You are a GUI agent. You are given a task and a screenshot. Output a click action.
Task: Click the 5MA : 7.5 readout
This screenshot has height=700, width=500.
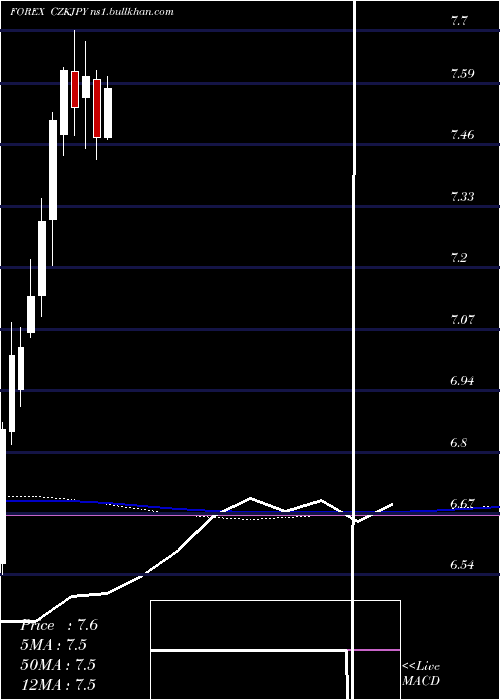point(54,645)
